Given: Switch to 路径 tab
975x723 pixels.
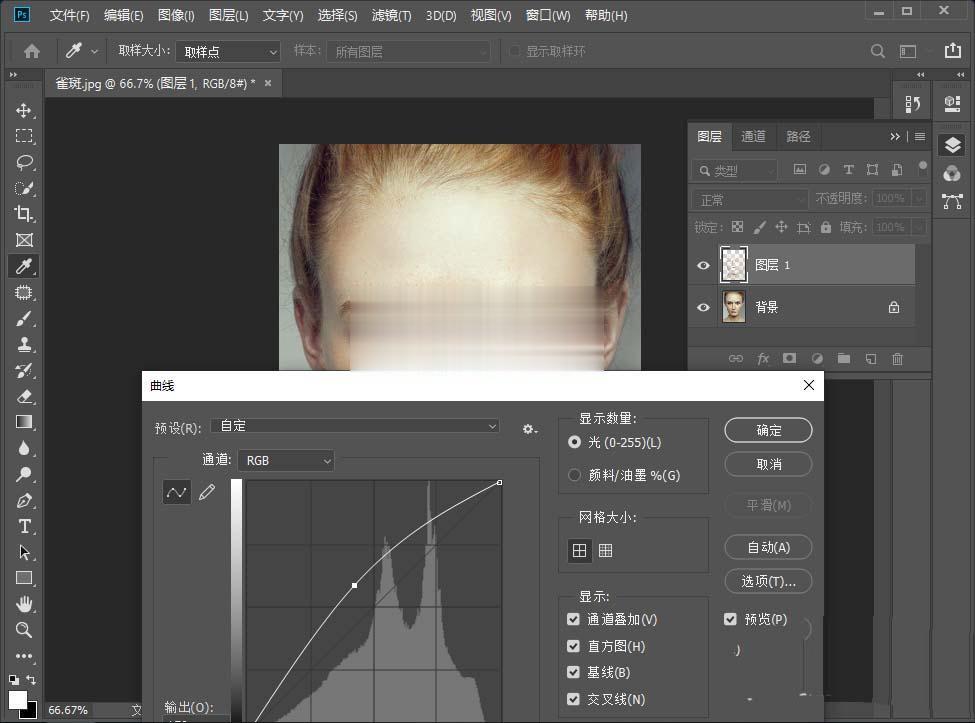Looking at the screenshot, I should tap(798, 136).
